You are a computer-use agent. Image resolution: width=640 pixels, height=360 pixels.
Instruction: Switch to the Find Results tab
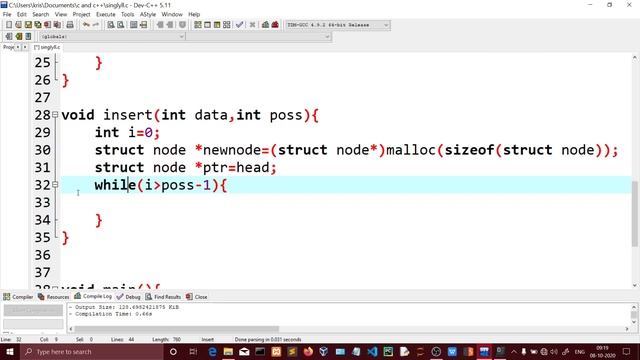tap(163, 297)
